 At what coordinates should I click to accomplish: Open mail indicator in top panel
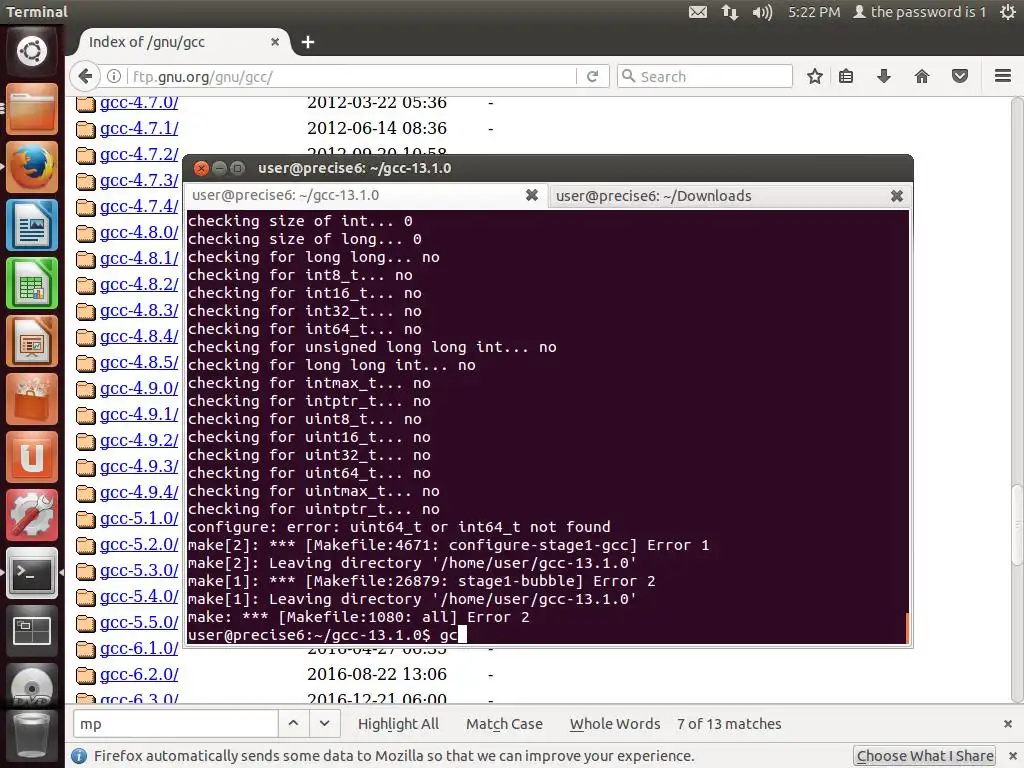pyautogui.click(x=697, y=12)
